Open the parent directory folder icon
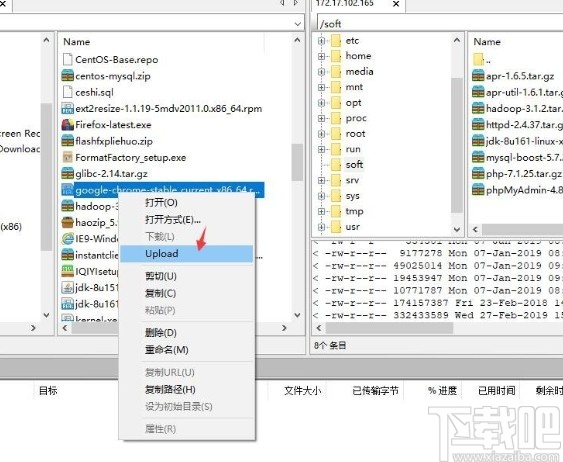The height and width of the screenshot is (462, 563). click(478, 60)
